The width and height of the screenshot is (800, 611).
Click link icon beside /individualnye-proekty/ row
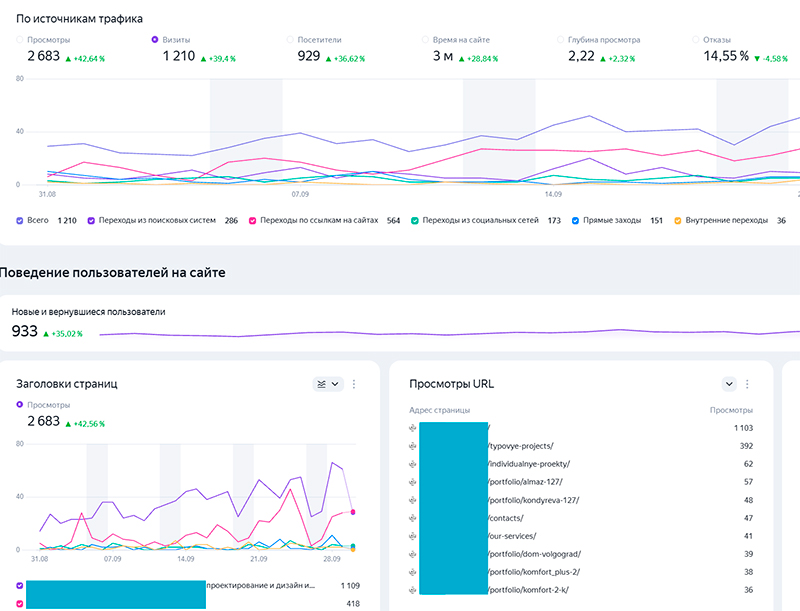[x=413, y=464]
